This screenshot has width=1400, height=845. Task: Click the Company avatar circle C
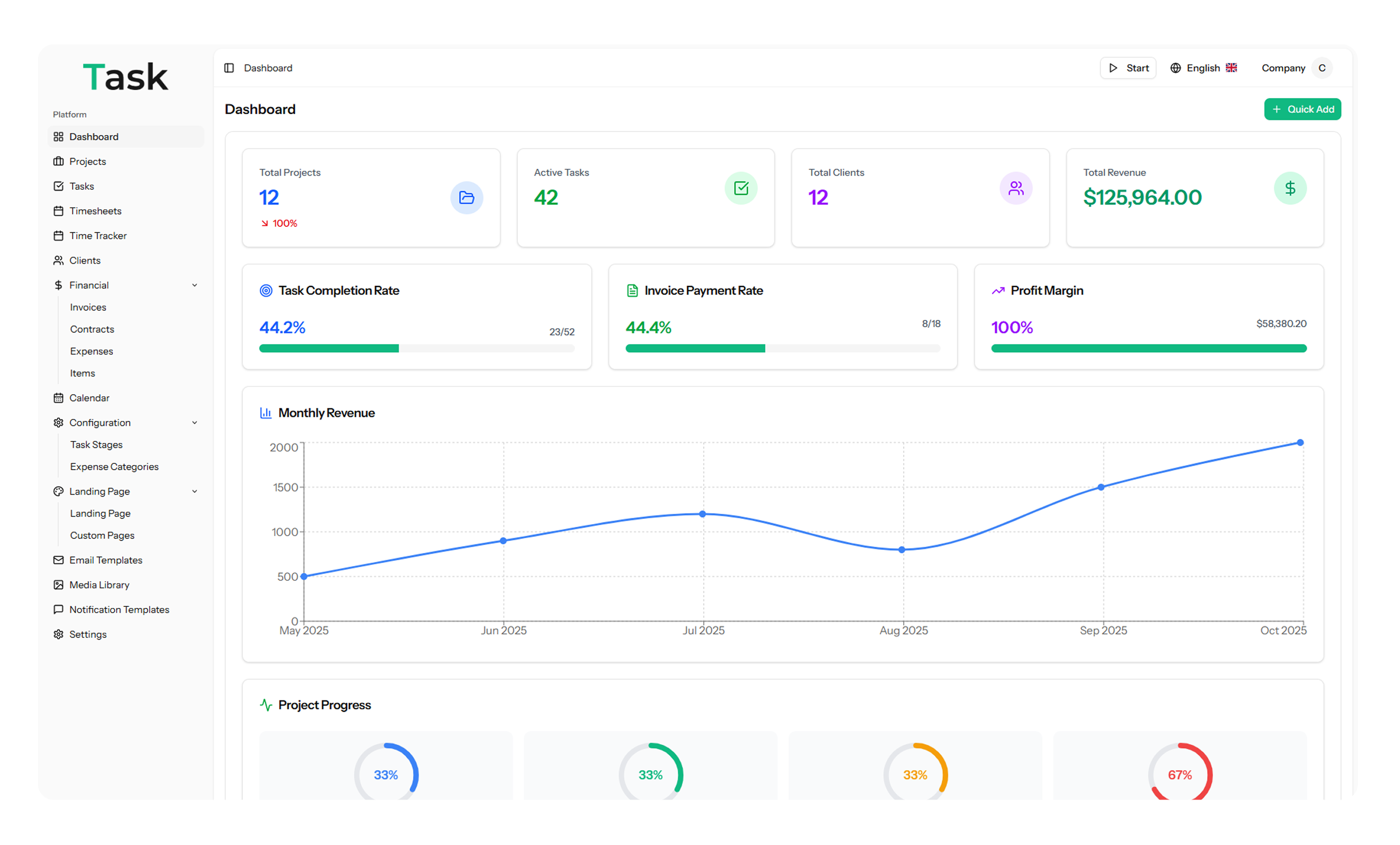tap(1322, 68)
